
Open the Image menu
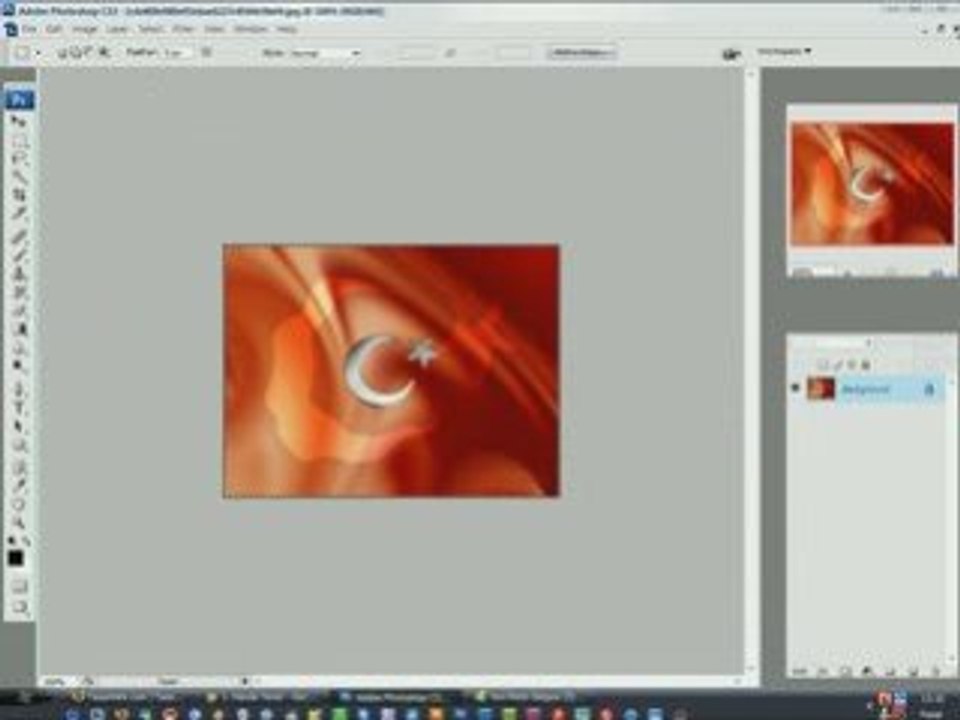(84, 29)
